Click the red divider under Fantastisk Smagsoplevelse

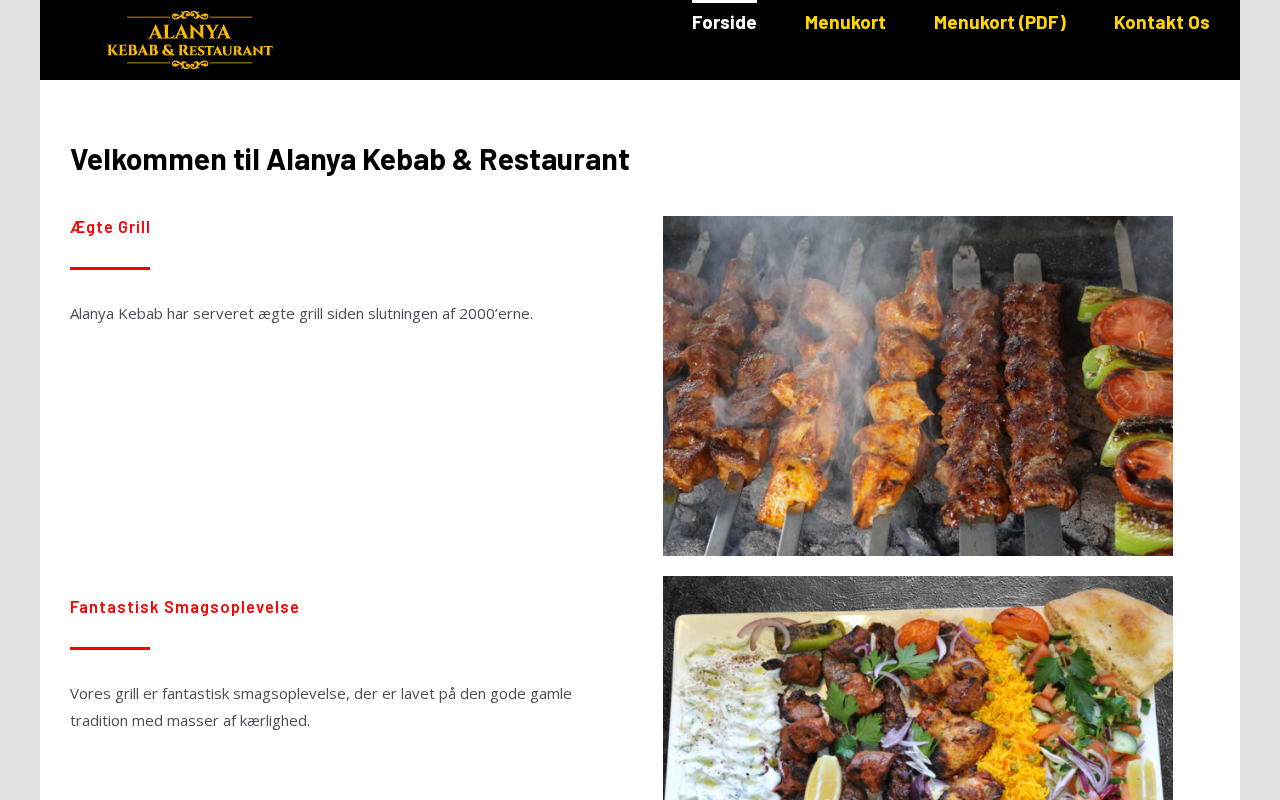click(110, 648)
